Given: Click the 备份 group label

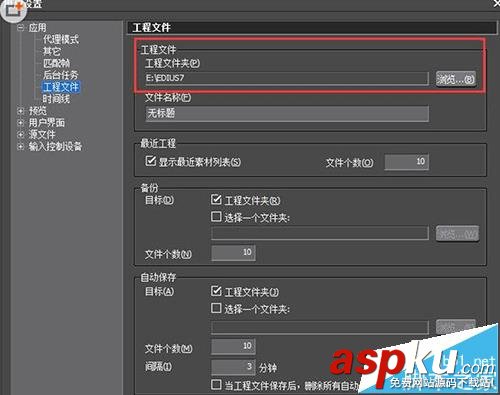Looking at the screenshot, I should tap(149, 188).
